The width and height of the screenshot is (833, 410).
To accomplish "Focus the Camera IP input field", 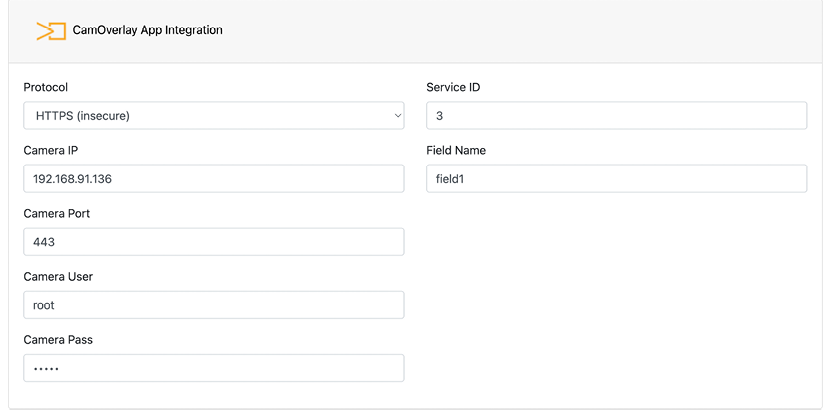I will tap(214, 178).
